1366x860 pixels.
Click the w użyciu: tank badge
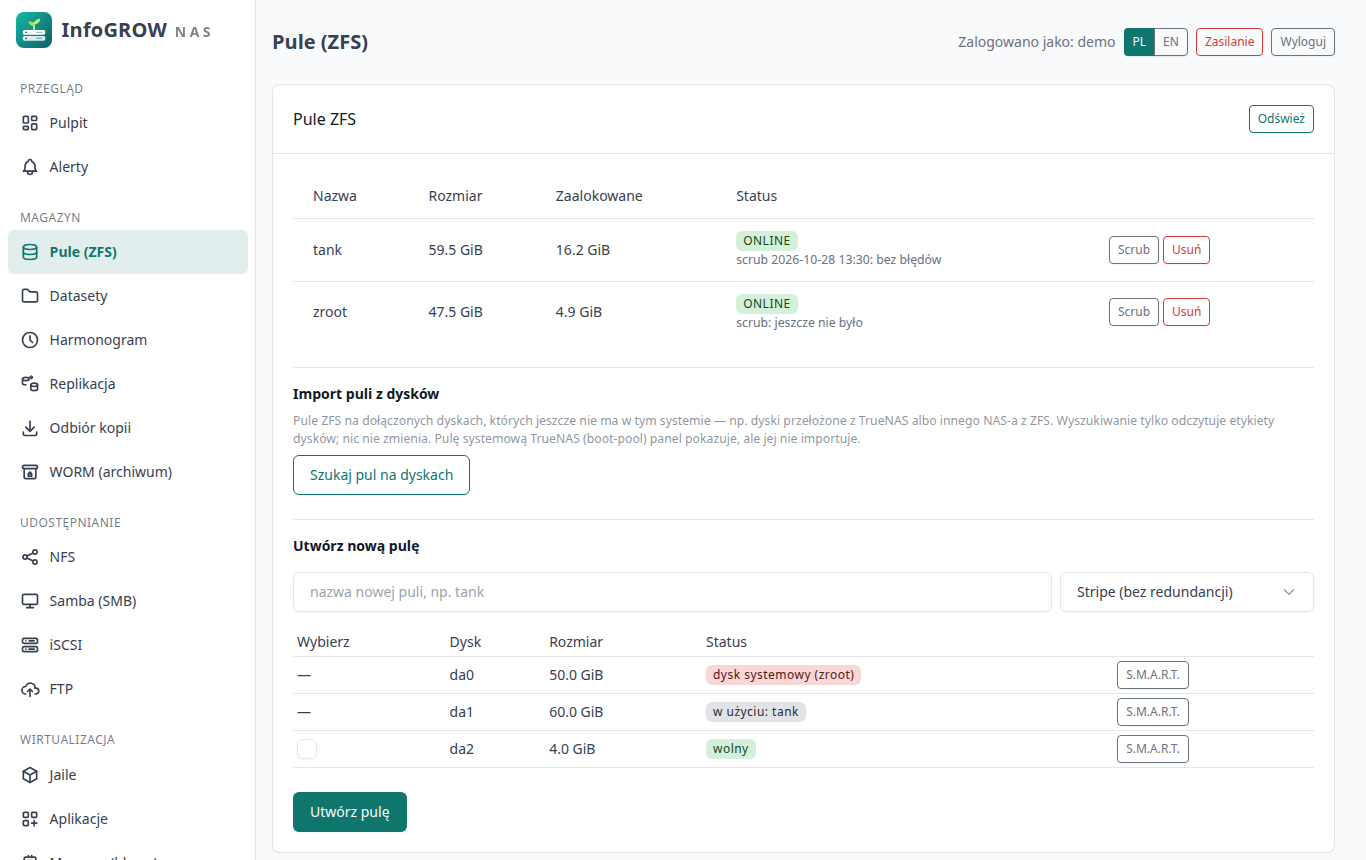pos(756,712)
